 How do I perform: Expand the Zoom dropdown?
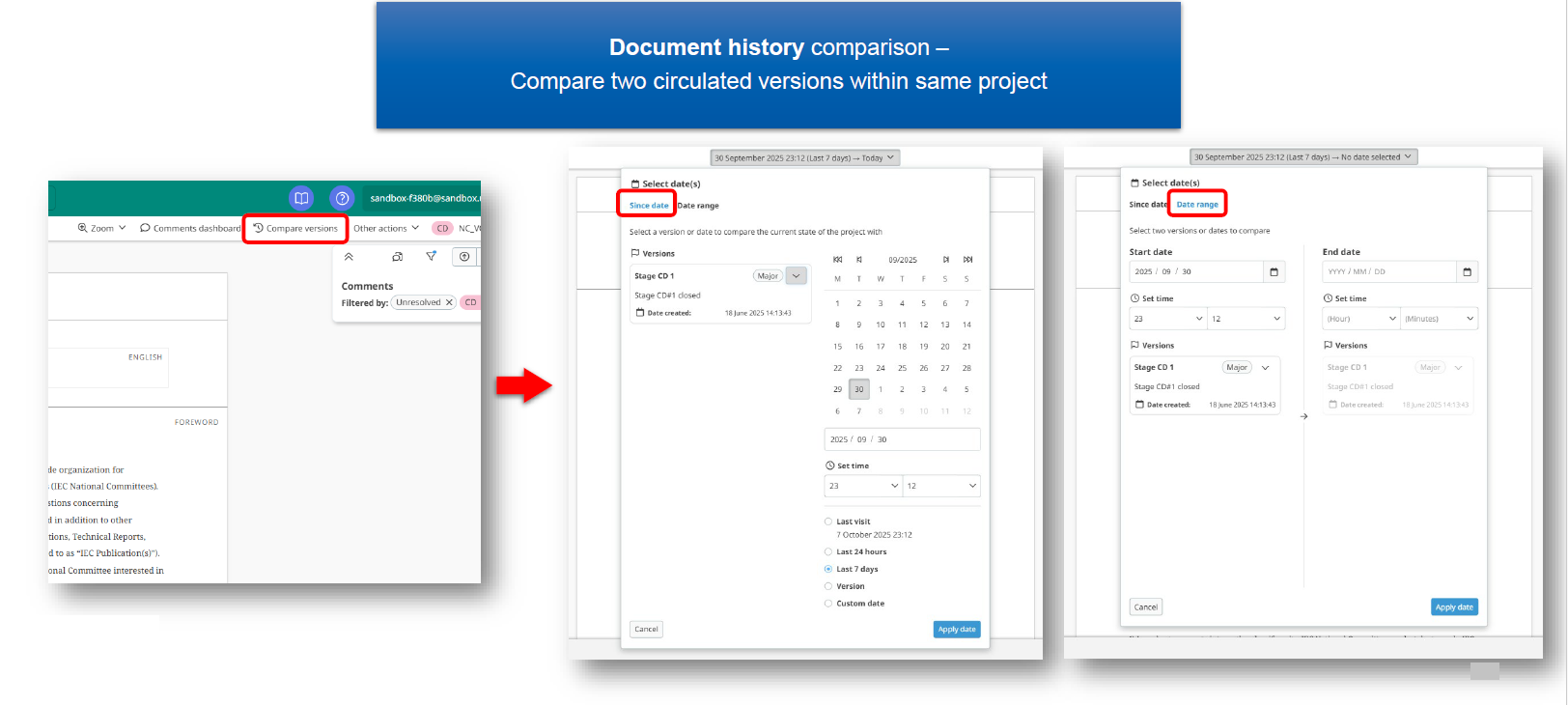102,229
